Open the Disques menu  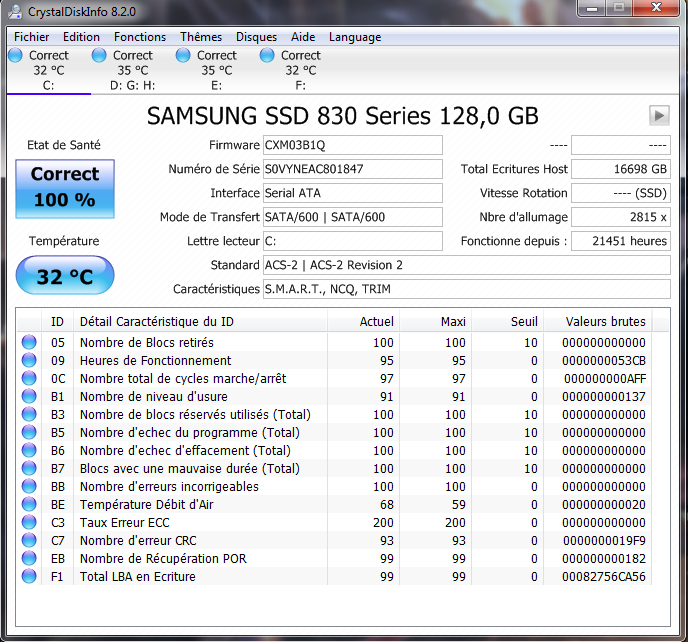click(x=256, y=37)
